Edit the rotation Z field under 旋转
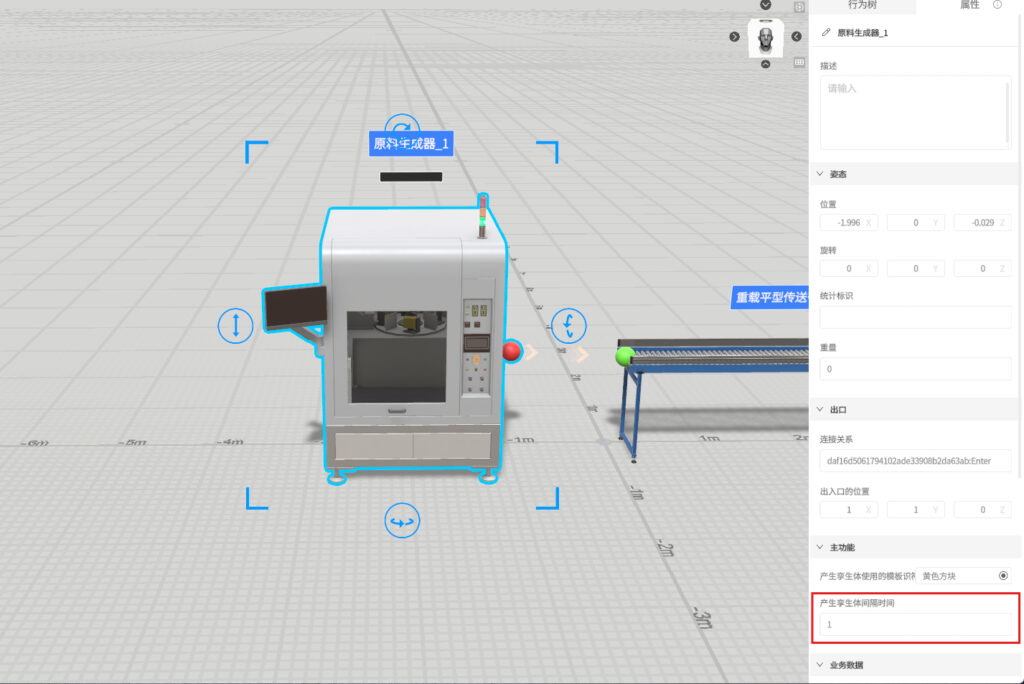1024x684 pixels. click(982, 269)
